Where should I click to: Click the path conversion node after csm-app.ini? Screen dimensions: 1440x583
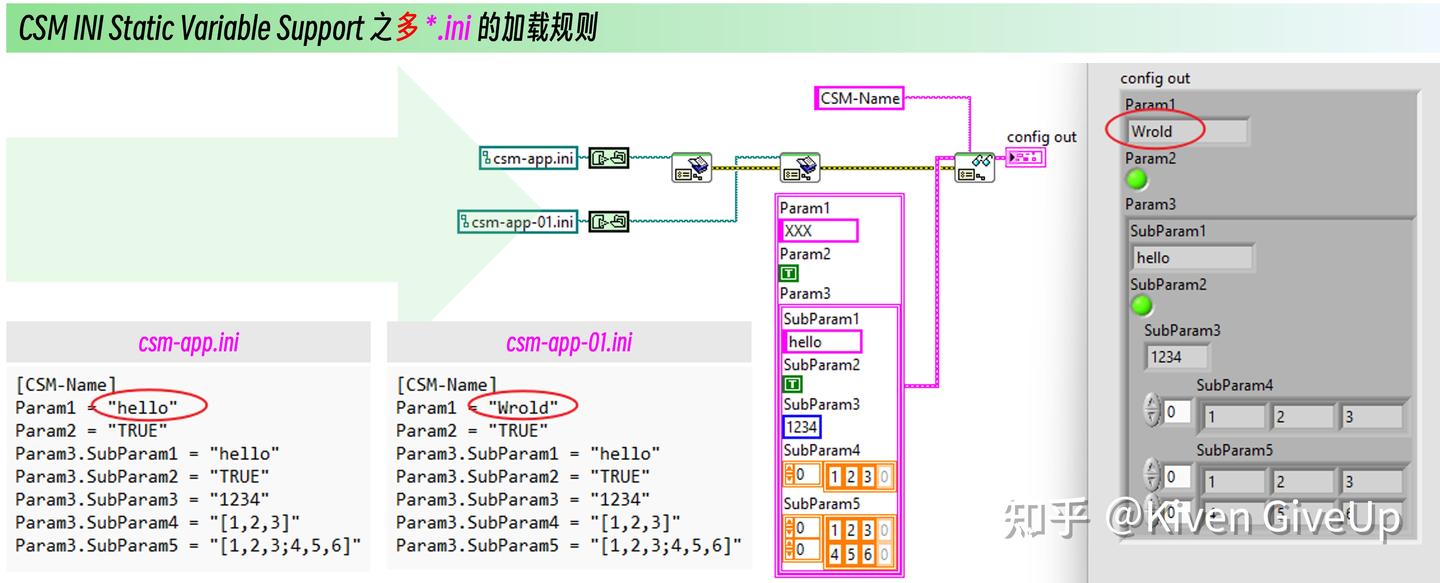pos(608,158)
